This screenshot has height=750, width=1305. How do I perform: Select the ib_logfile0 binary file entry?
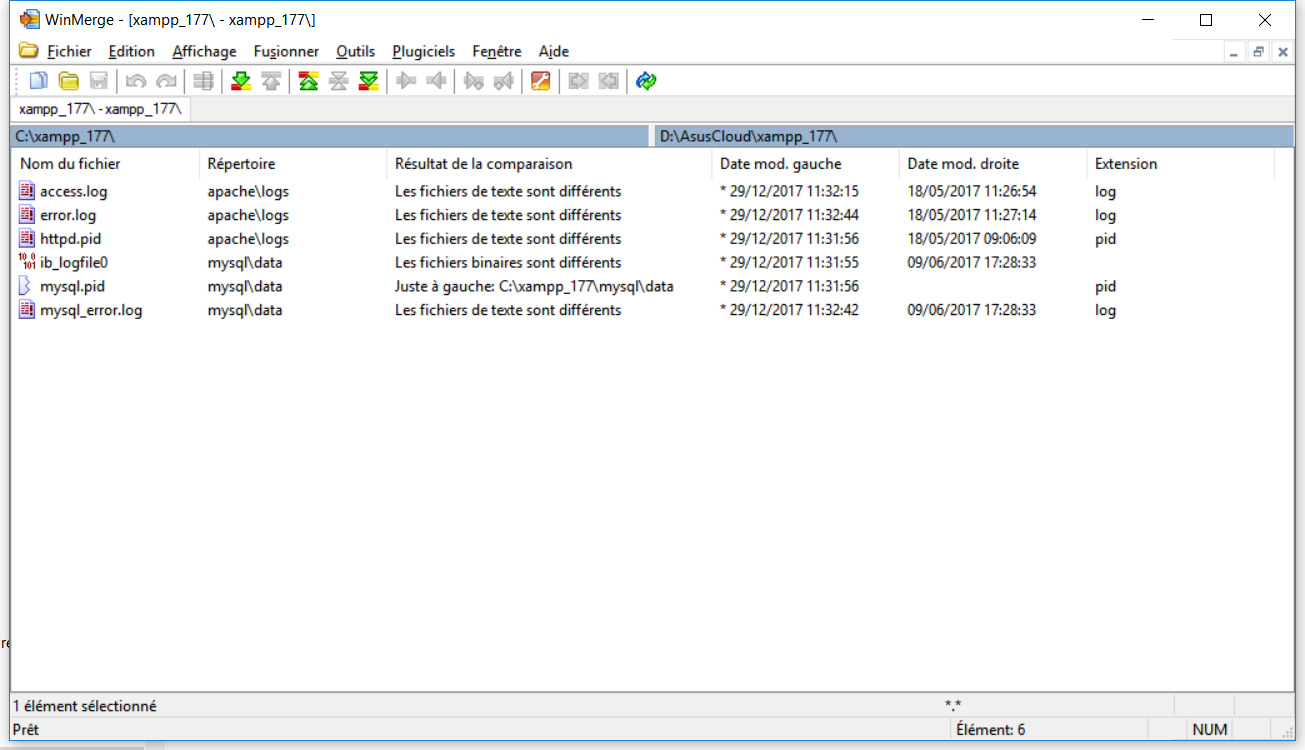(73, 263)
